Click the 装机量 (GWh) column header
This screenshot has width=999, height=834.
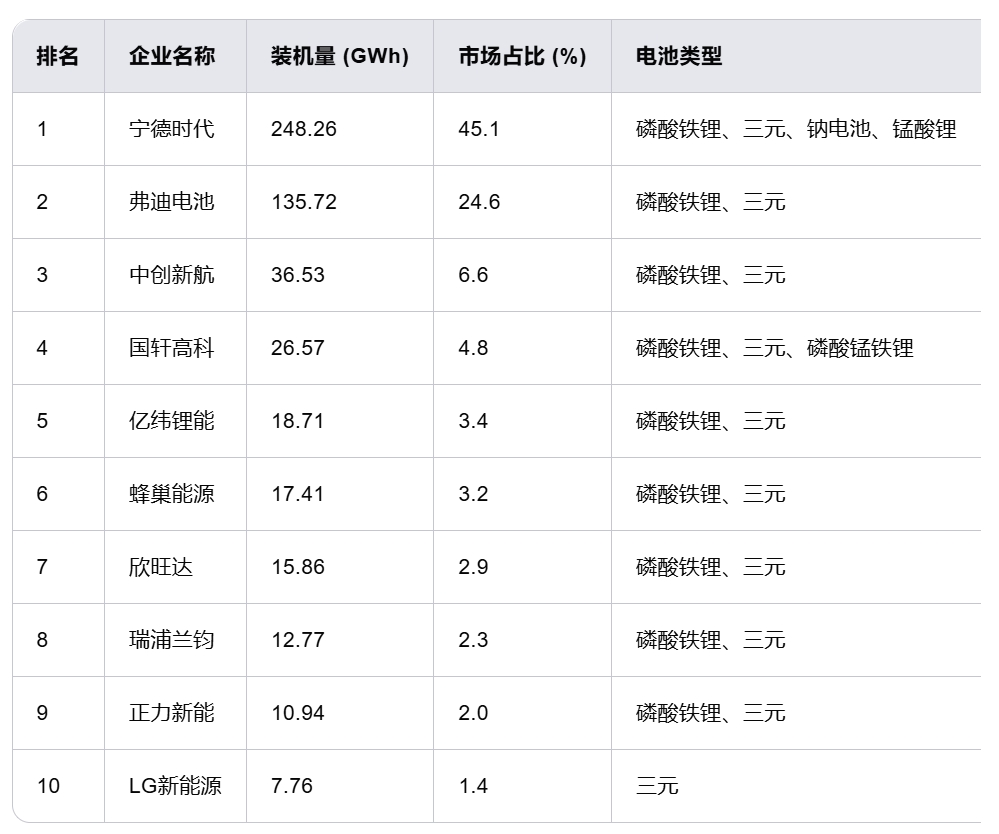339,56
